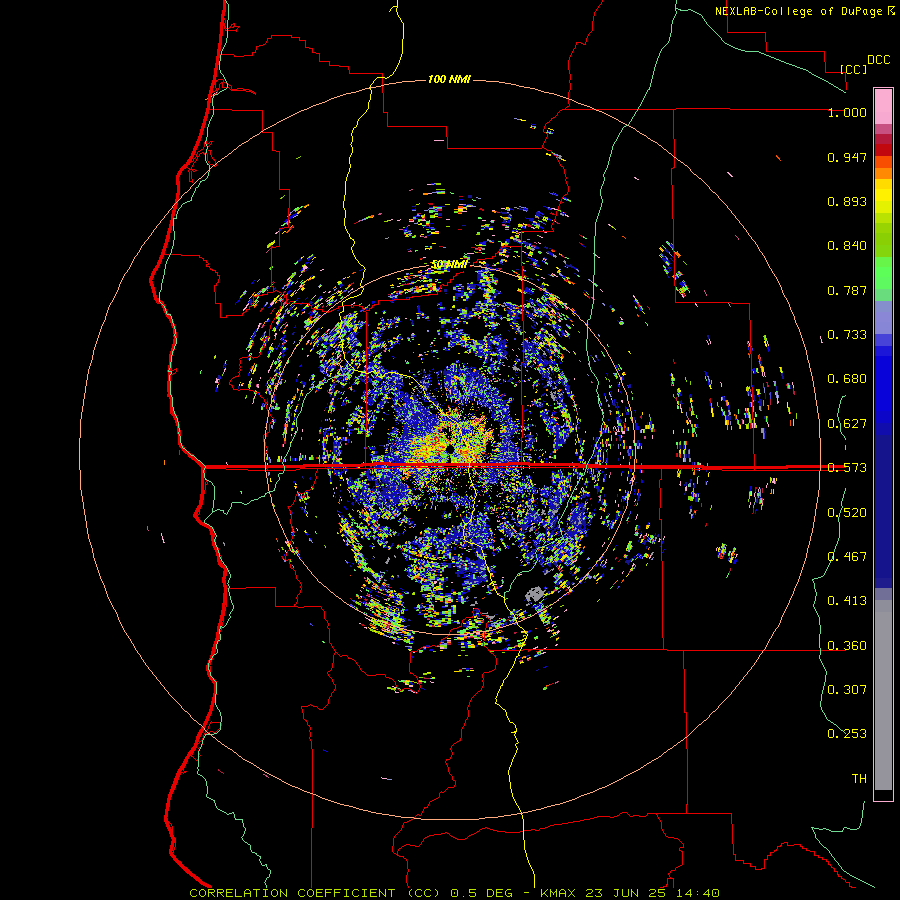The width and height of the screenshot is (900, 900).
Task: Select the 0.840 scale value
Action: 847,246
